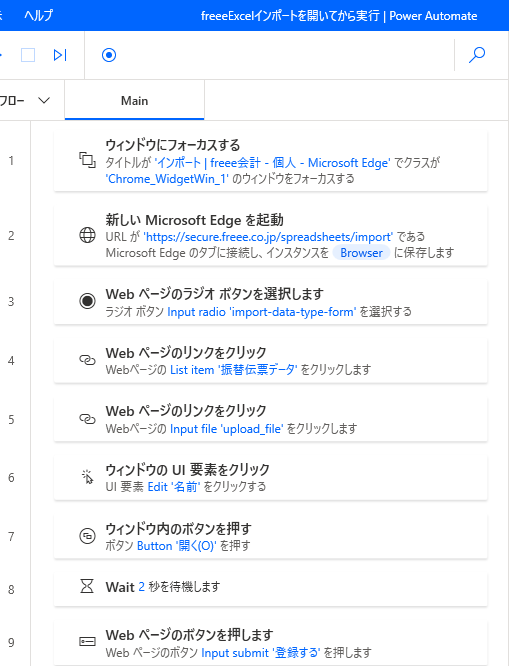Edit the Wait duration value 2

(141, 587)
